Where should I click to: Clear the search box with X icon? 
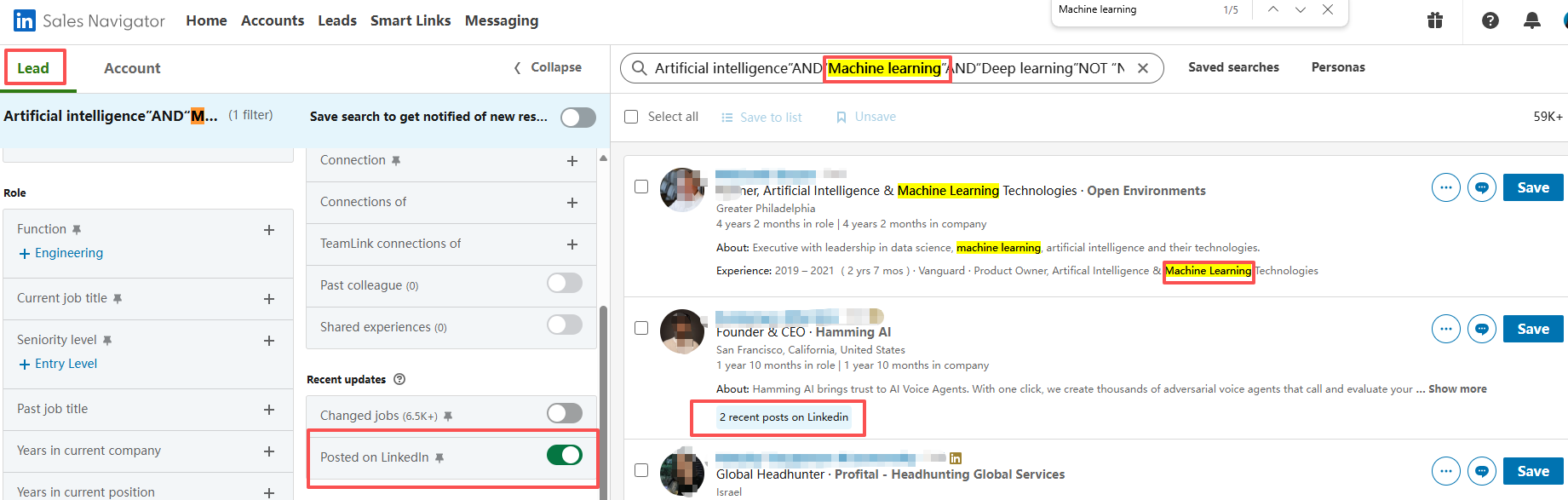click(1143, 68)
